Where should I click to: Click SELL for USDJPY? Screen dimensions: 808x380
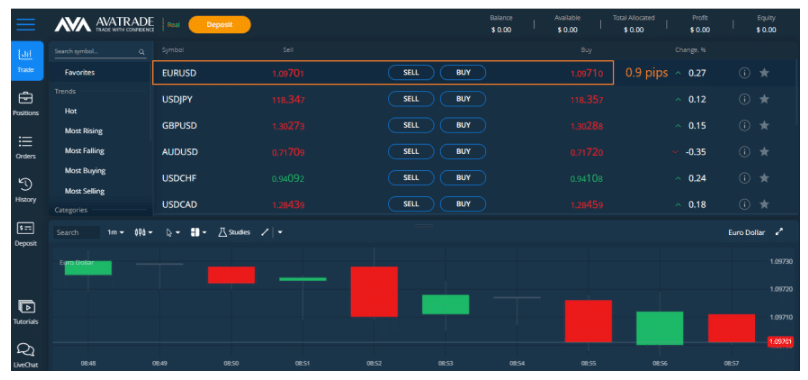[x=411, y=99]
